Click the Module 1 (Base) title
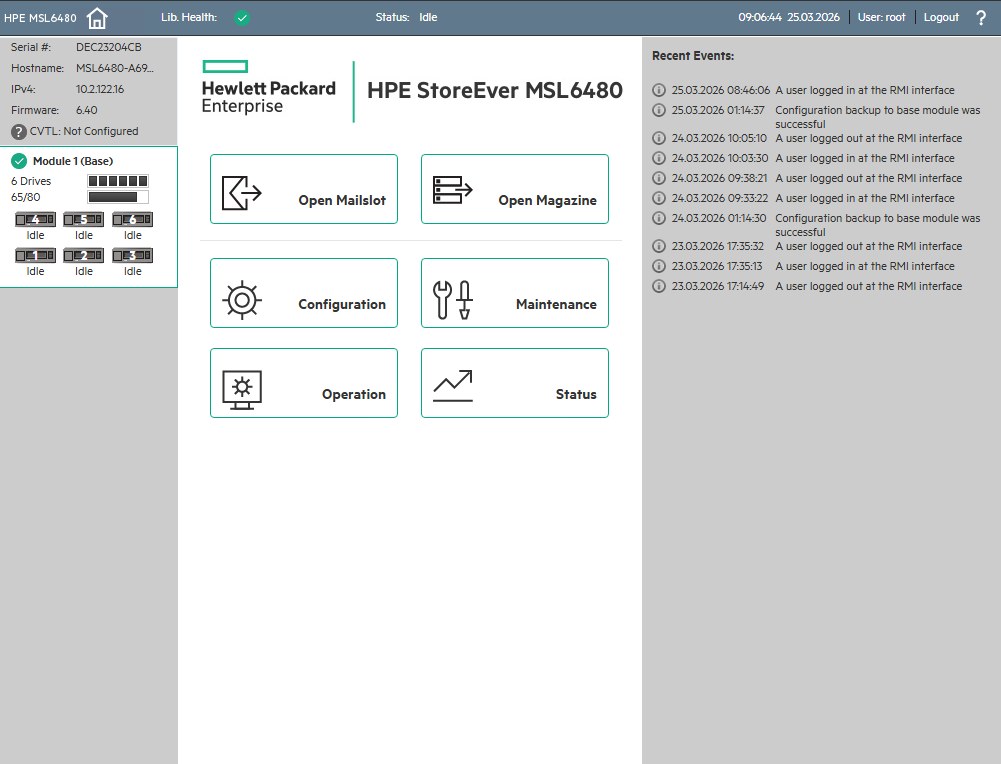The height and width of the screenshot is (764, 1001). (73, 161)
